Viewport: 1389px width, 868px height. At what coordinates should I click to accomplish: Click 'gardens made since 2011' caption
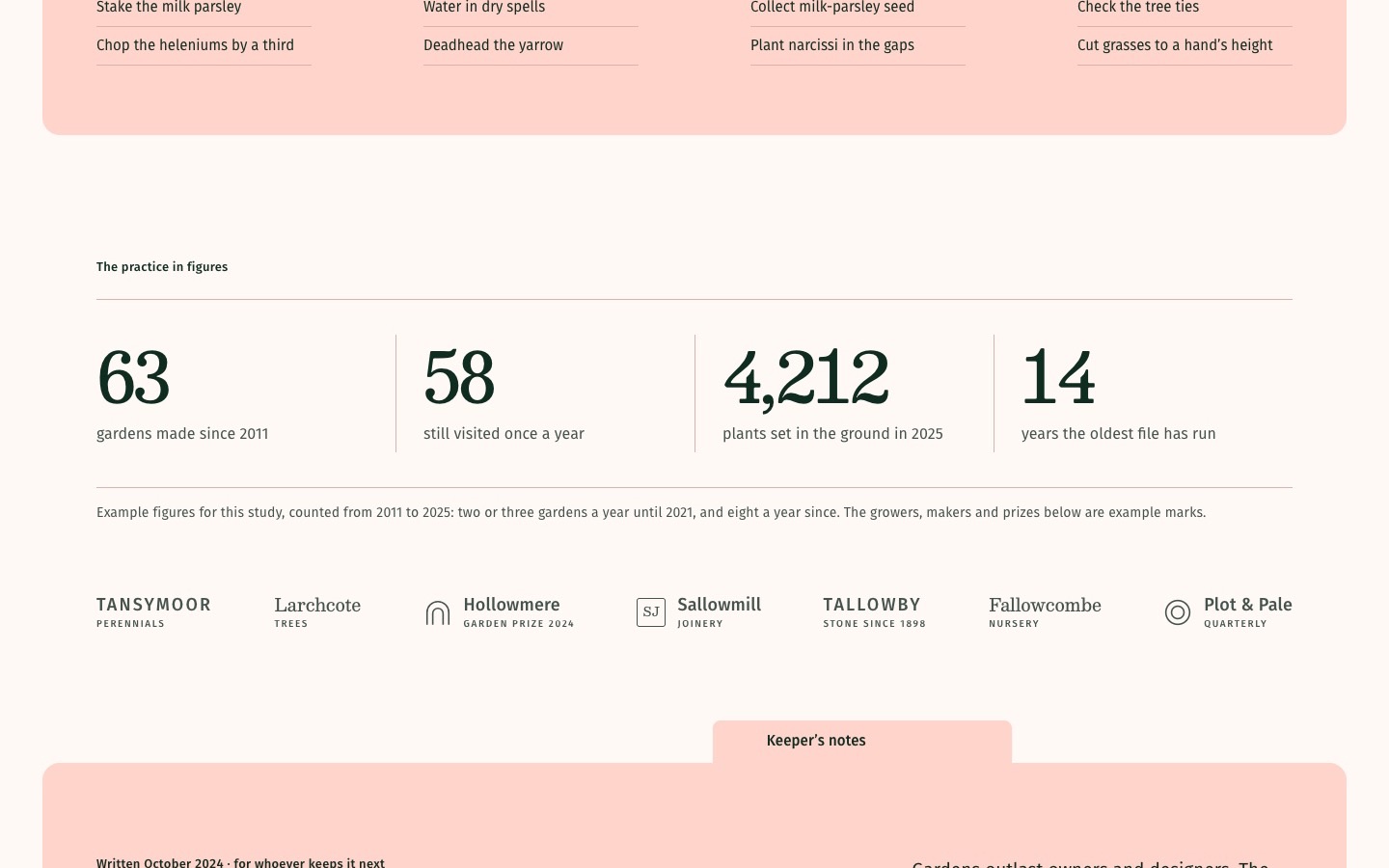[182, 434]
